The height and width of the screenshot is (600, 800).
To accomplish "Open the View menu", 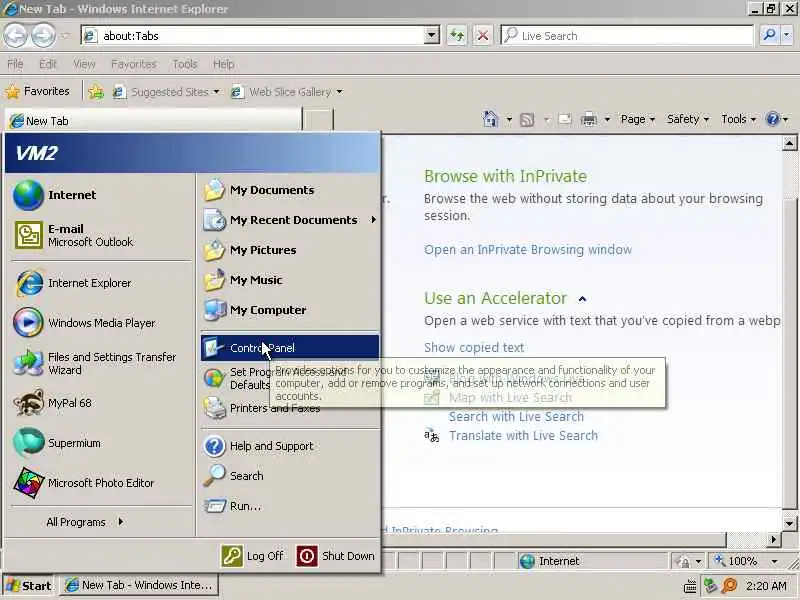I will point(84,64).
